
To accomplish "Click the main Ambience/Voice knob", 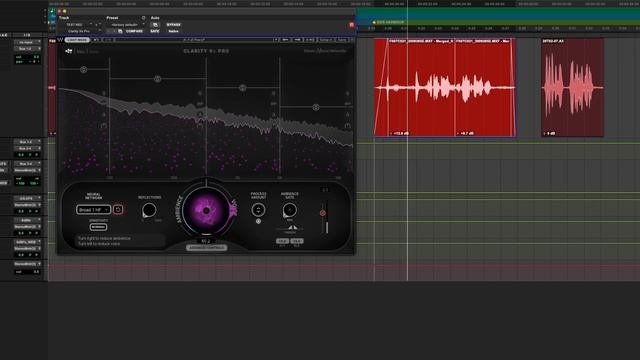I will coord(206,211).
